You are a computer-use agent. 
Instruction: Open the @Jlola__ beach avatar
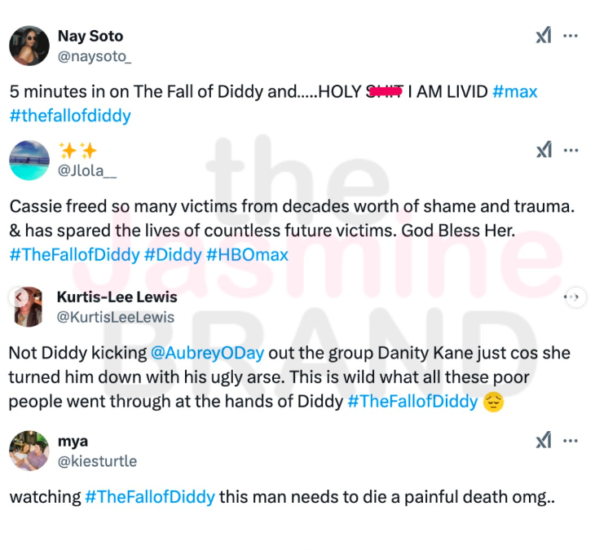[x=29, y=160]
